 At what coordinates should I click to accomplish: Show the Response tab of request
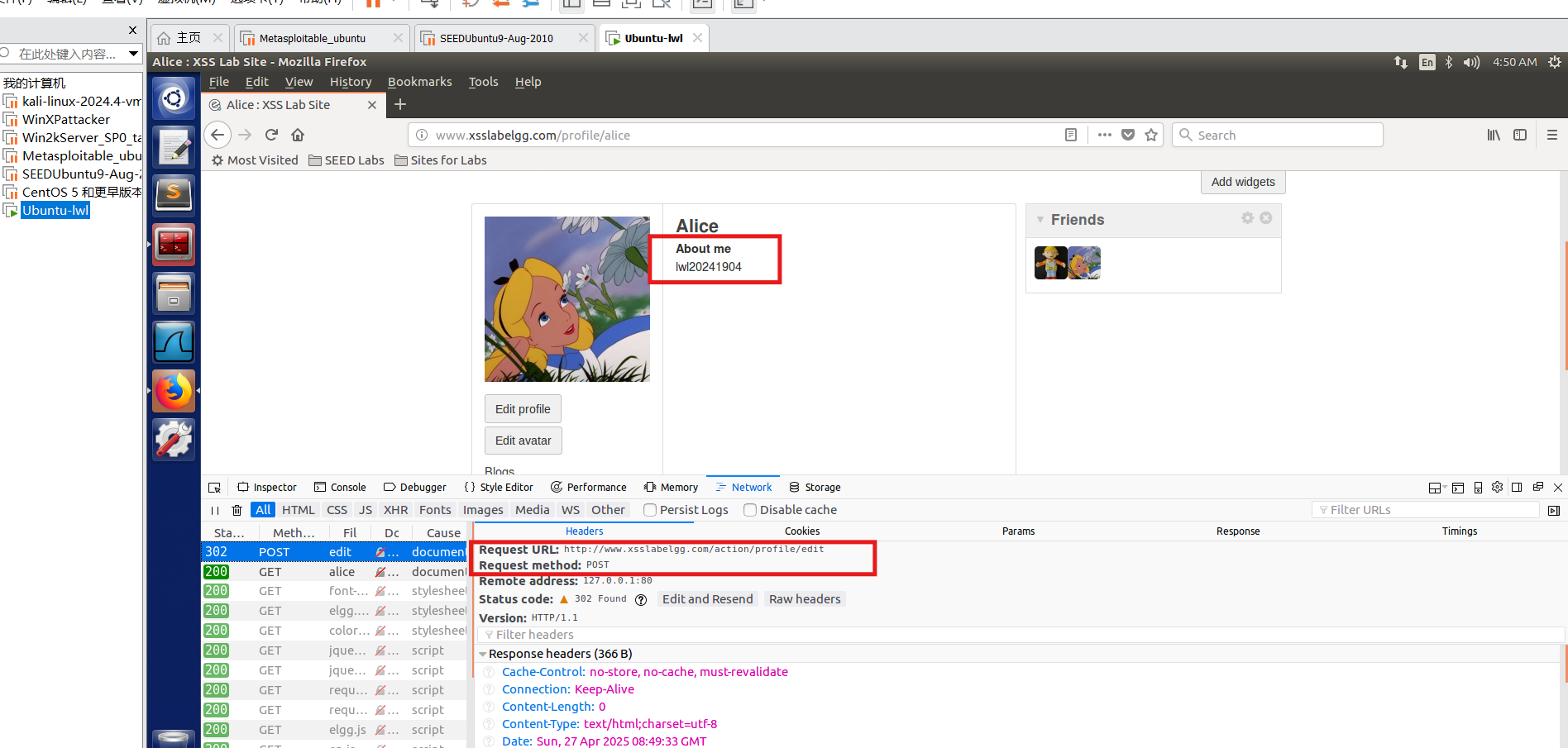(1238, 531)
